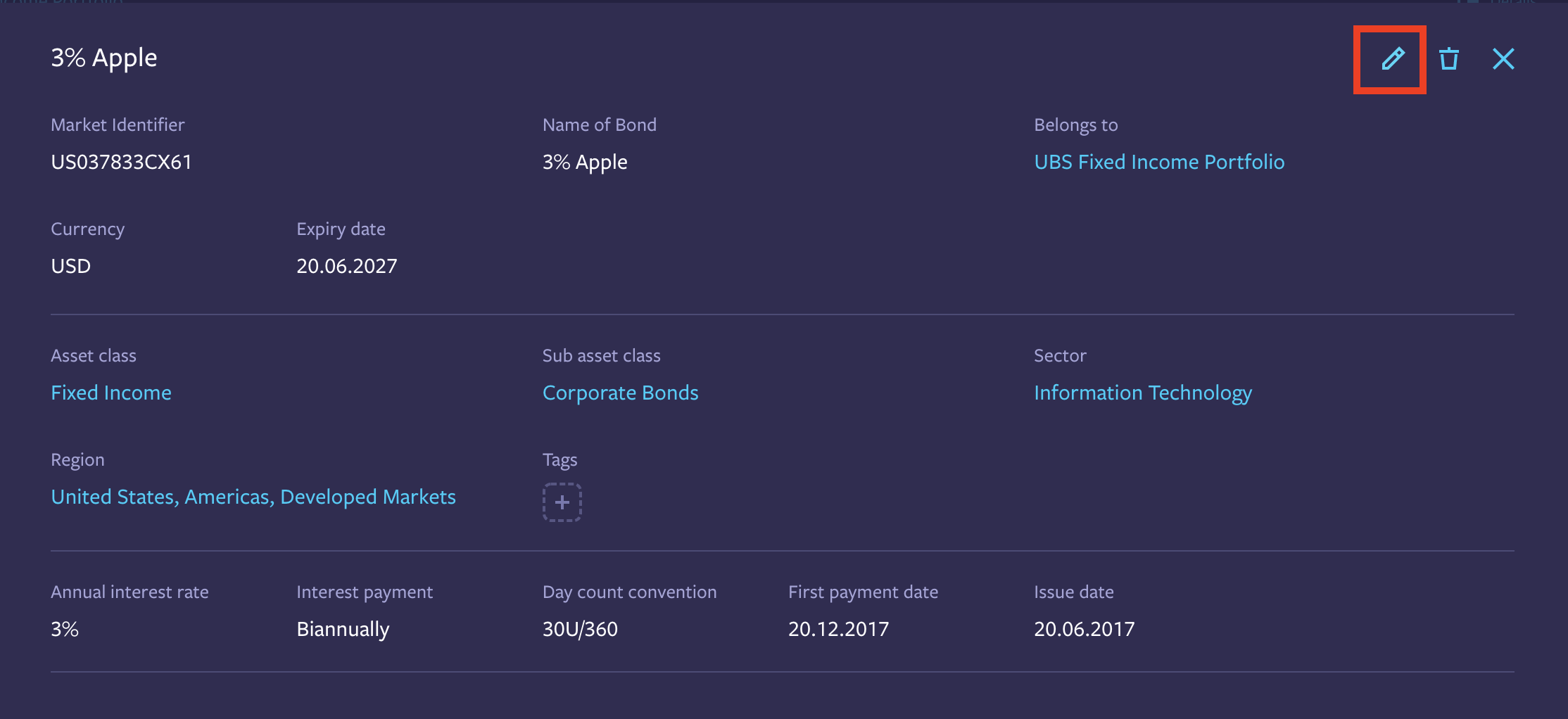Click the Region label
The image size is (1568, 719).
(77, 460)
